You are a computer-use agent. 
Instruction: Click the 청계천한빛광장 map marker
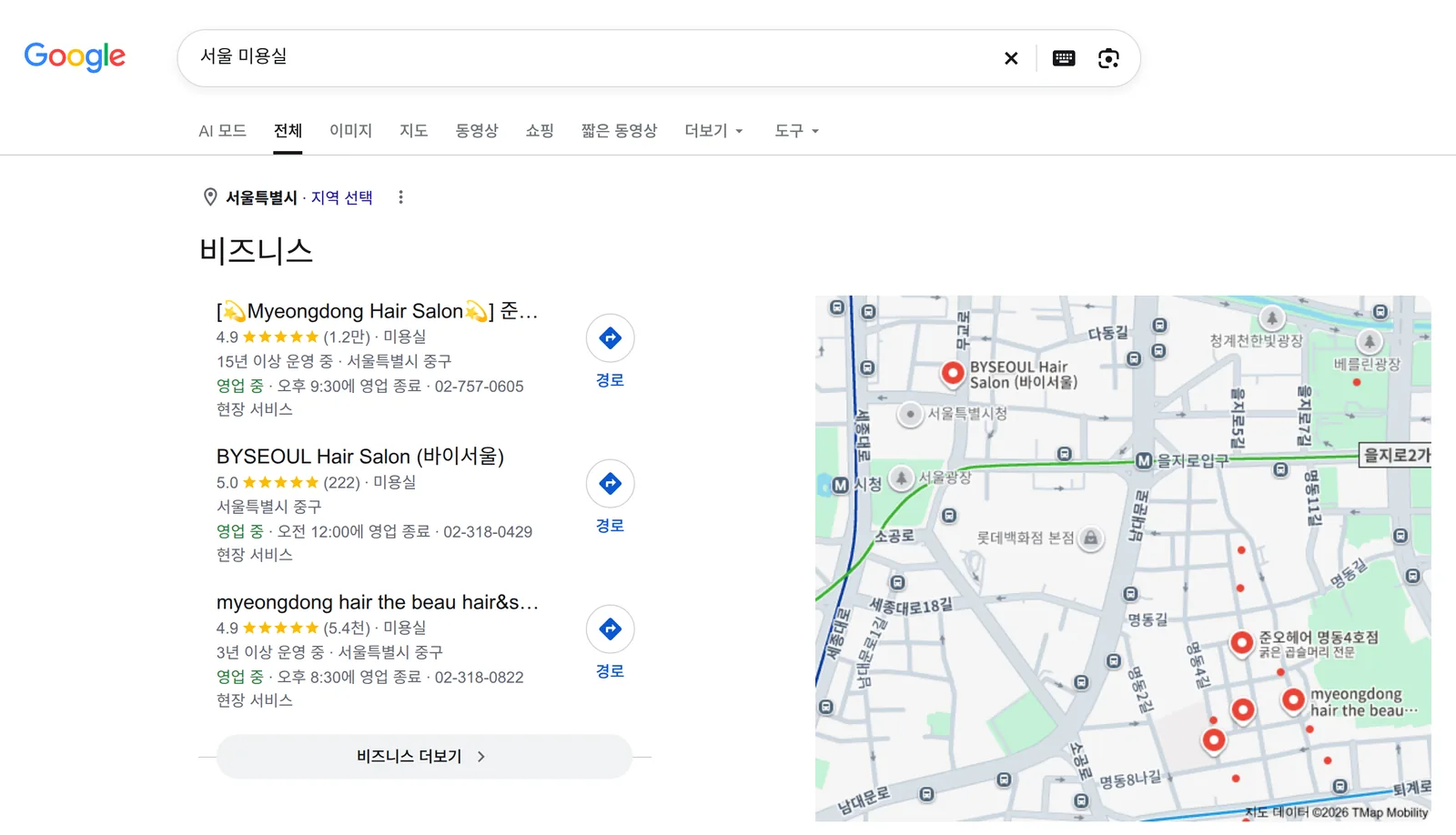(1271, 318)
